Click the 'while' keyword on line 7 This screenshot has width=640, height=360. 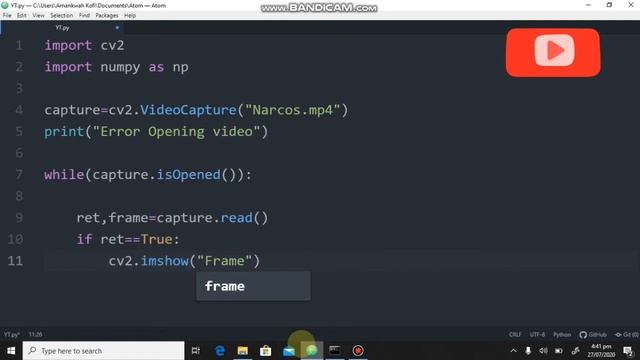pyautogui.click(x=64, y=175)
